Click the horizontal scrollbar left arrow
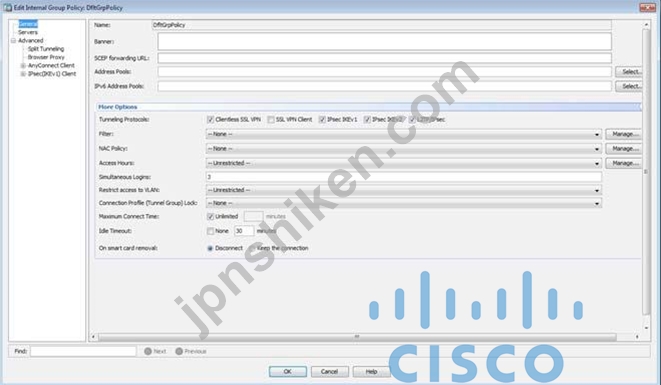The width and height of the screenshot is (661, 385). click(94, 337)
